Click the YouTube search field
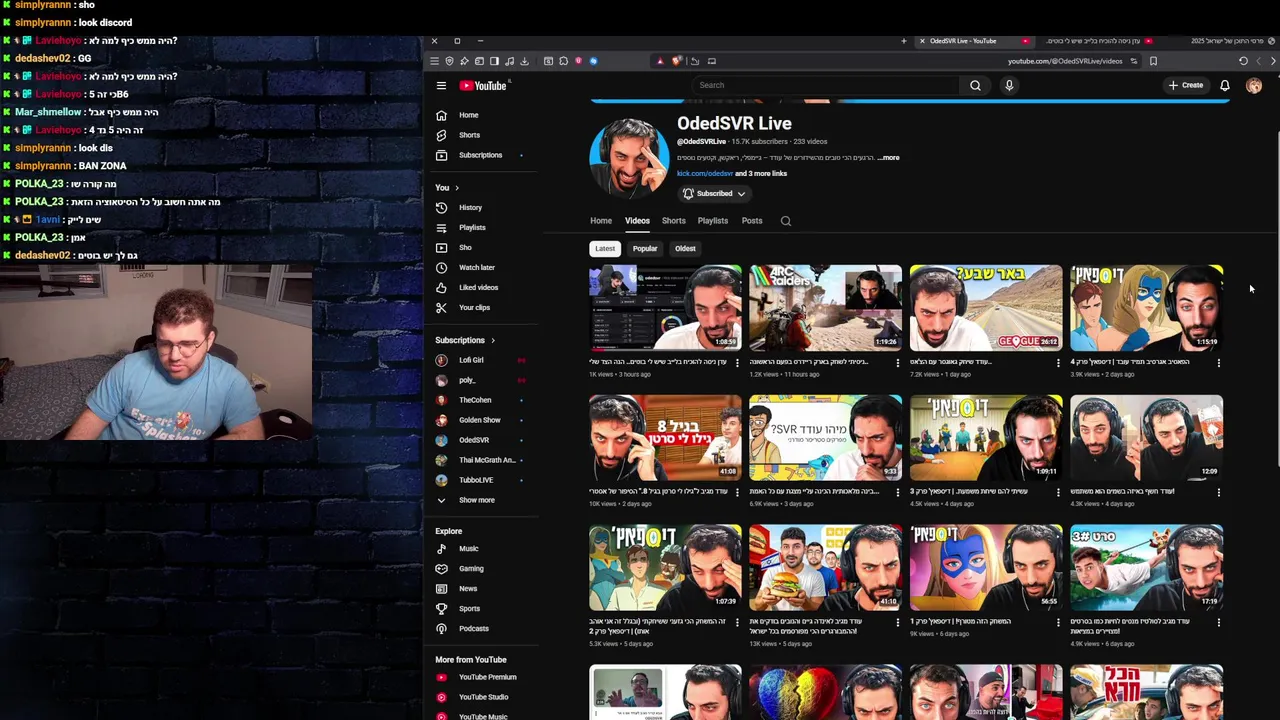The image size is (1280, 720). 825,85
